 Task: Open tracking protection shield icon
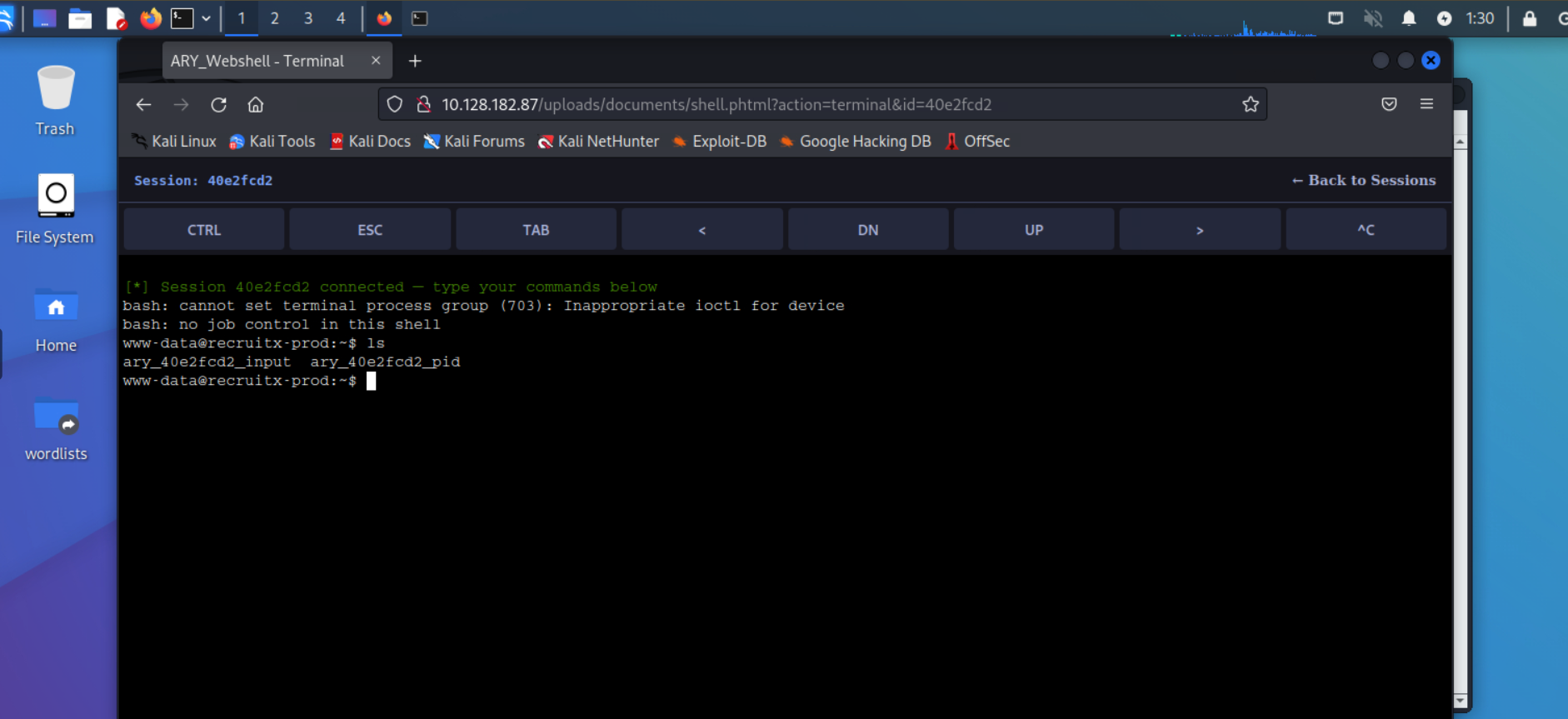pos(395,104)
